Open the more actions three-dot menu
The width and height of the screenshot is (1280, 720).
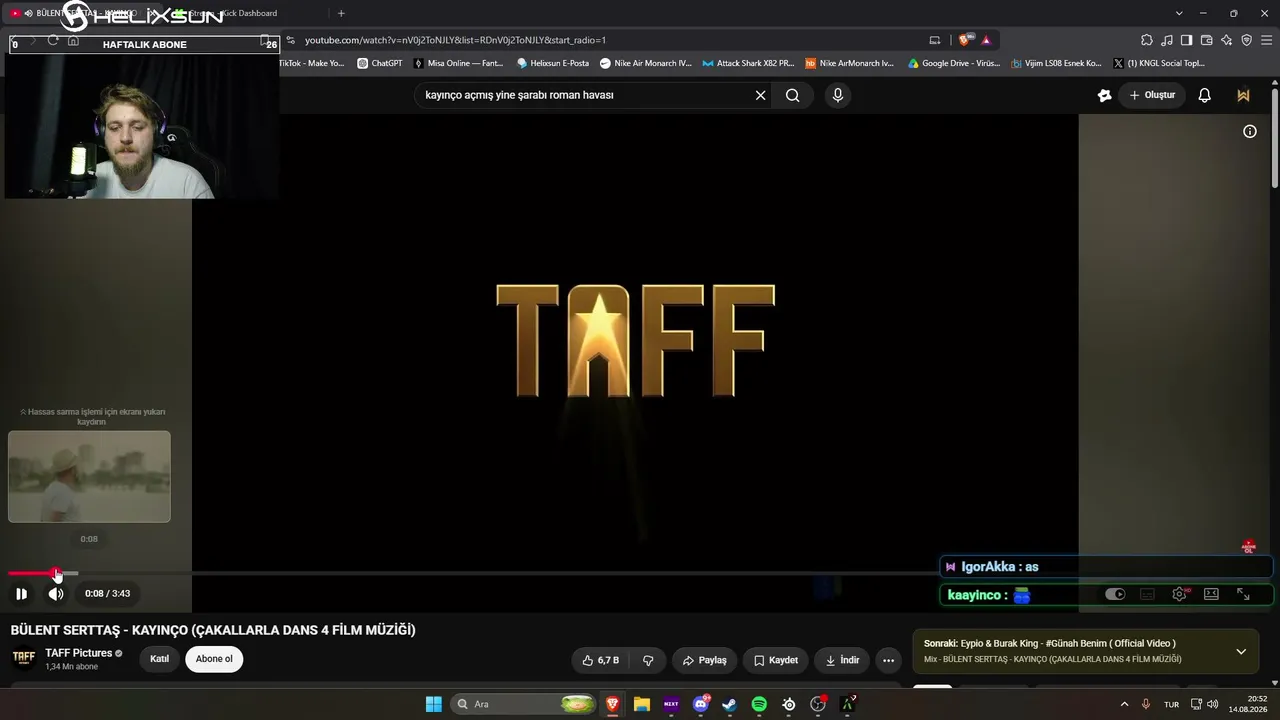pyautogui.click(x=888, y=660)
